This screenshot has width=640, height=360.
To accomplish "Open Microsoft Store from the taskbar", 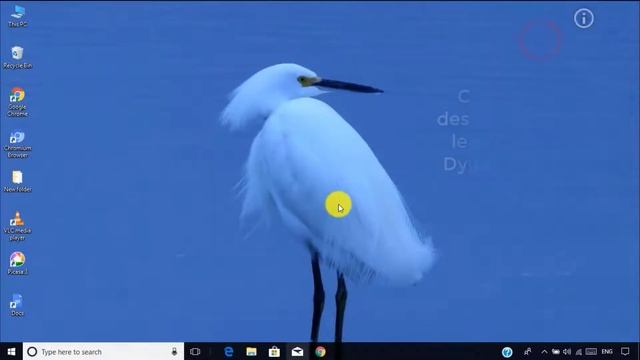I will click(274, 351).
